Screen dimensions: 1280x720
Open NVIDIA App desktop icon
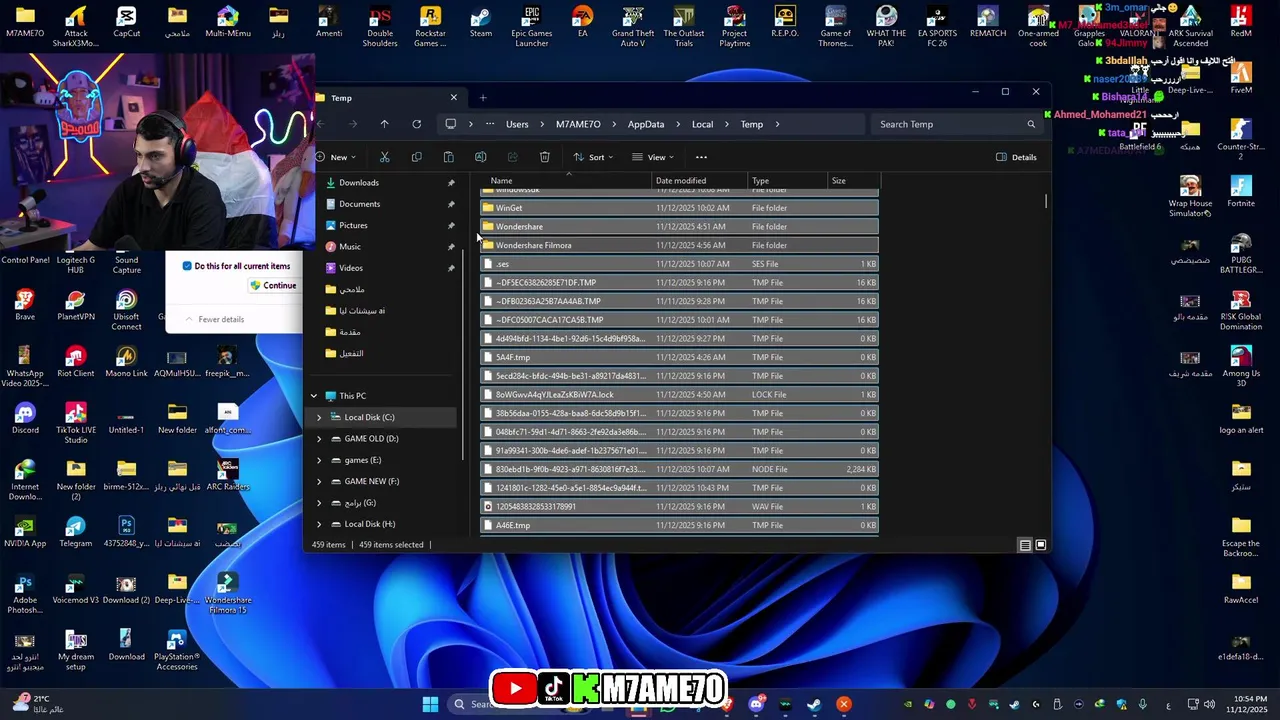[x=25, y=532]
